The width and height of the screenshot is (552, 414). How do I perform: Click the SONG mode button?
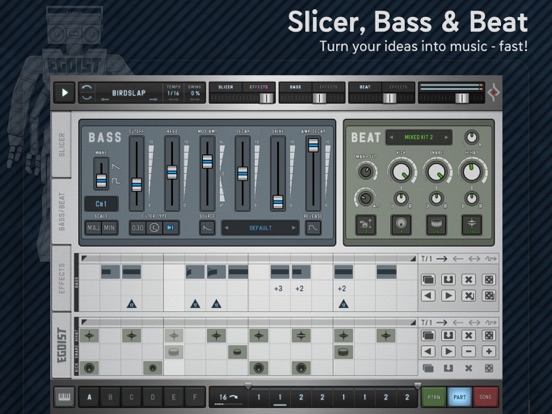486,397
